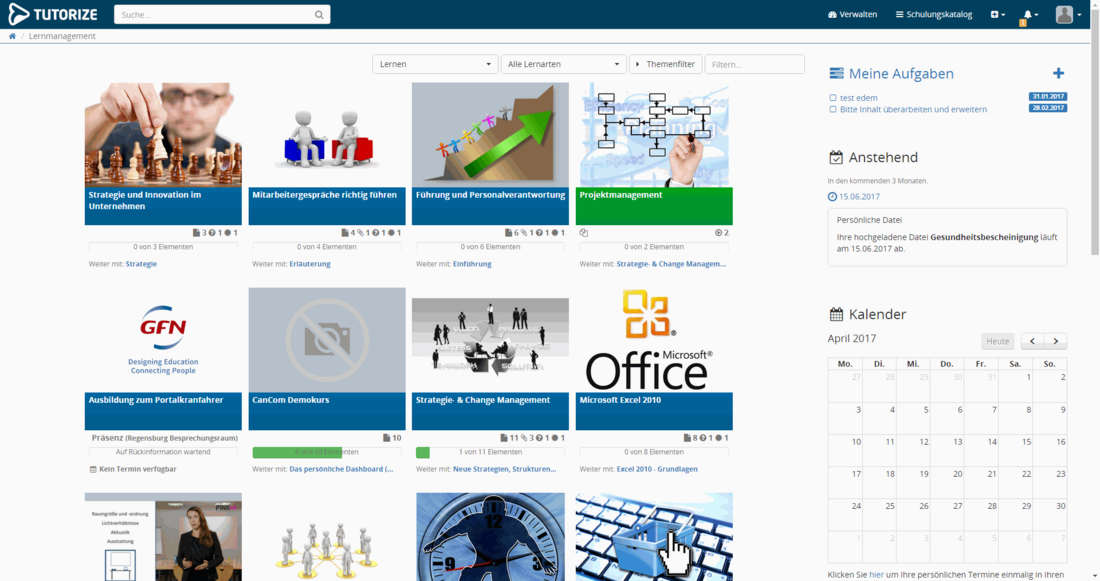This screenshot has width=1100, height=581.
Task: Go to next calendar month
Action: click(x=1056, y=341)
